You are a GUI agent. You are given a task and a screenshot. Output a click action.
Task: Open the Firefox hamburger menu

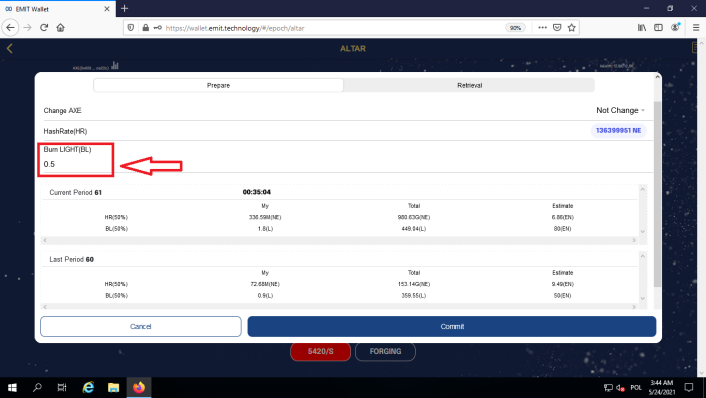point(696,27)
